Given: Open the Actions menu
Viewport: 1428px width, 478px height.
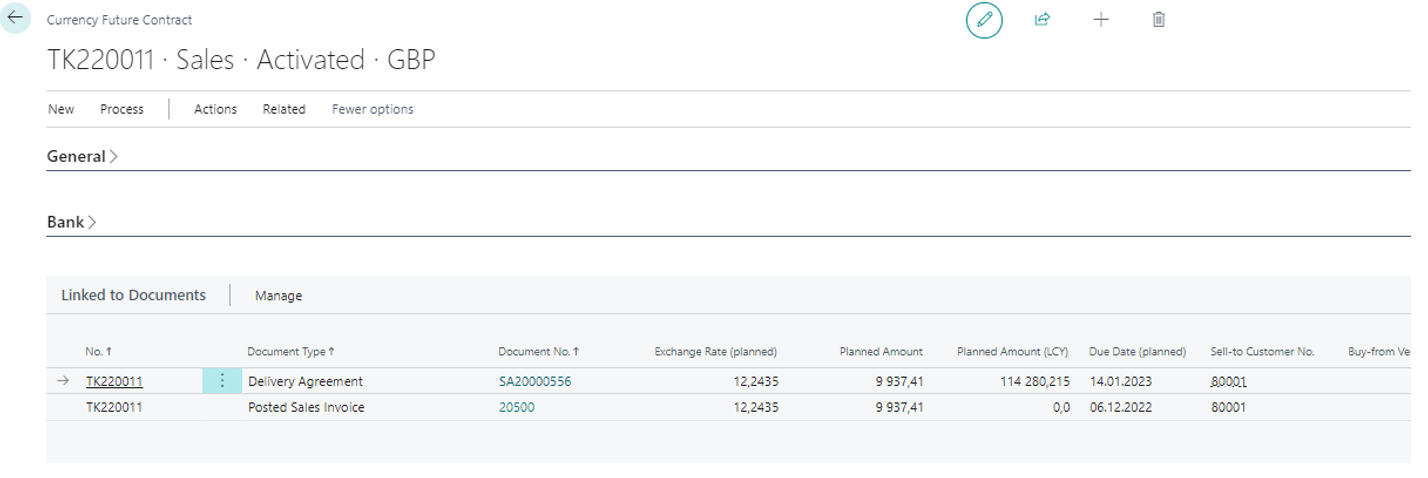Looking at the screenshot, I should pyautogui.click(x=215, y=109).
